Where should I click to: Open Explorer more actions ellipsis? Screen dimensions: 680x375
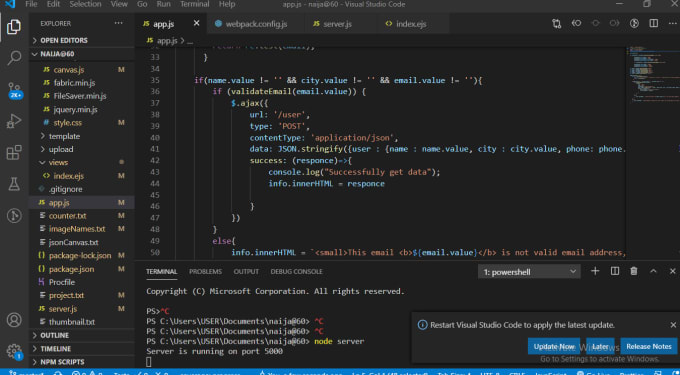click(x=118, y=23)
